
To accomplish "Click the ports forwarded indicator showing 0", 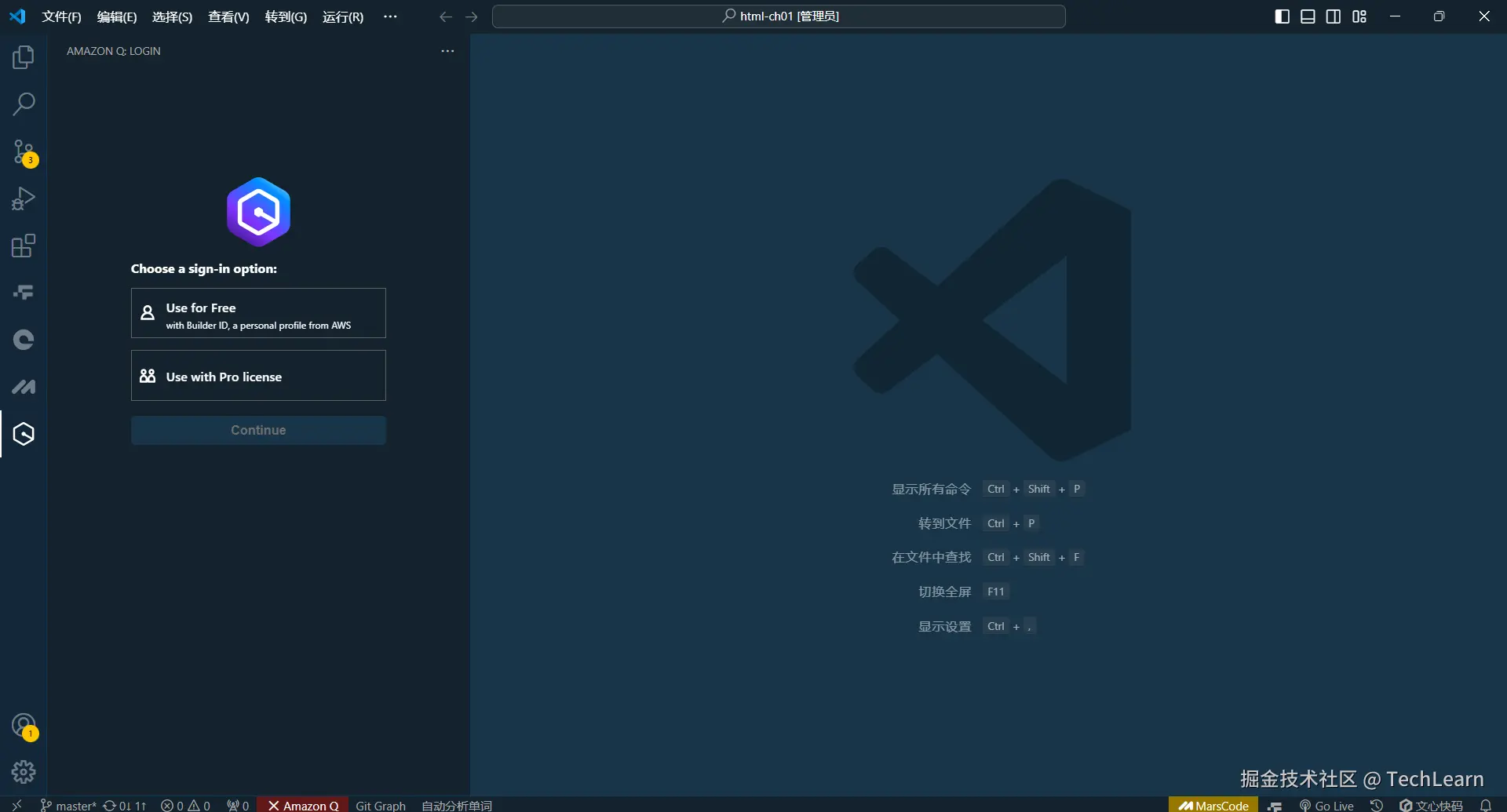I will click(238, 806).
